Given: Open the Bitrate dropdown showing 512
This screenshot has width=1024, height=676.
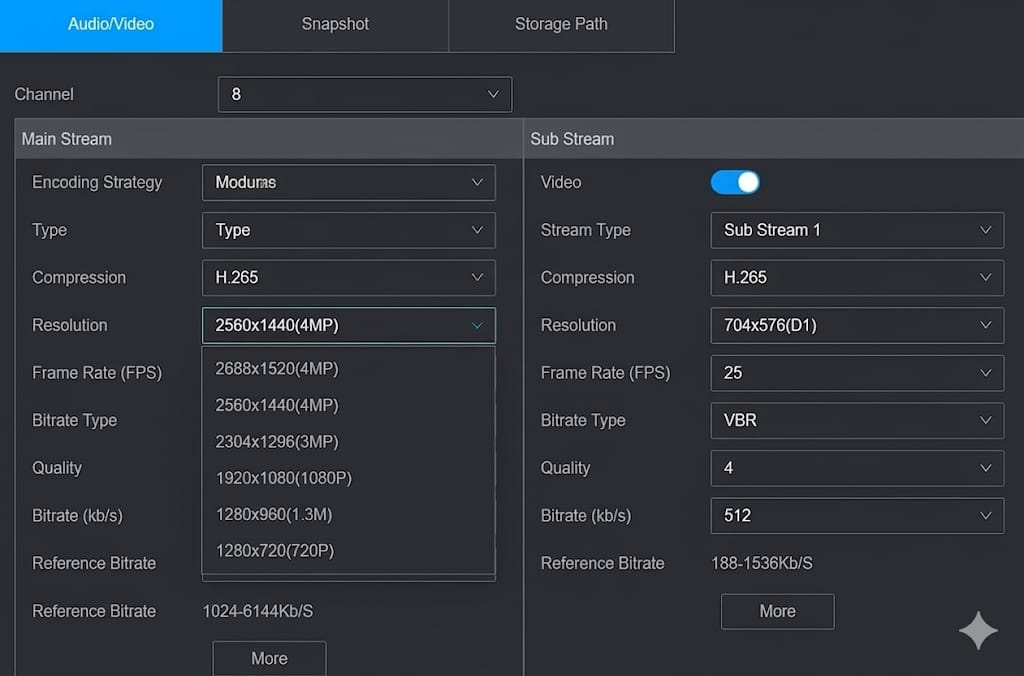Looking at the screenshot, I should click(857, 516).
